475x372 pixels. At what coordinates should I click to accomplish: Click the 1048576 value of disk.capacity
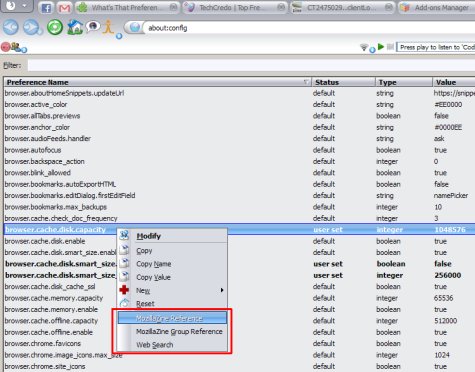tap(450, 229)
